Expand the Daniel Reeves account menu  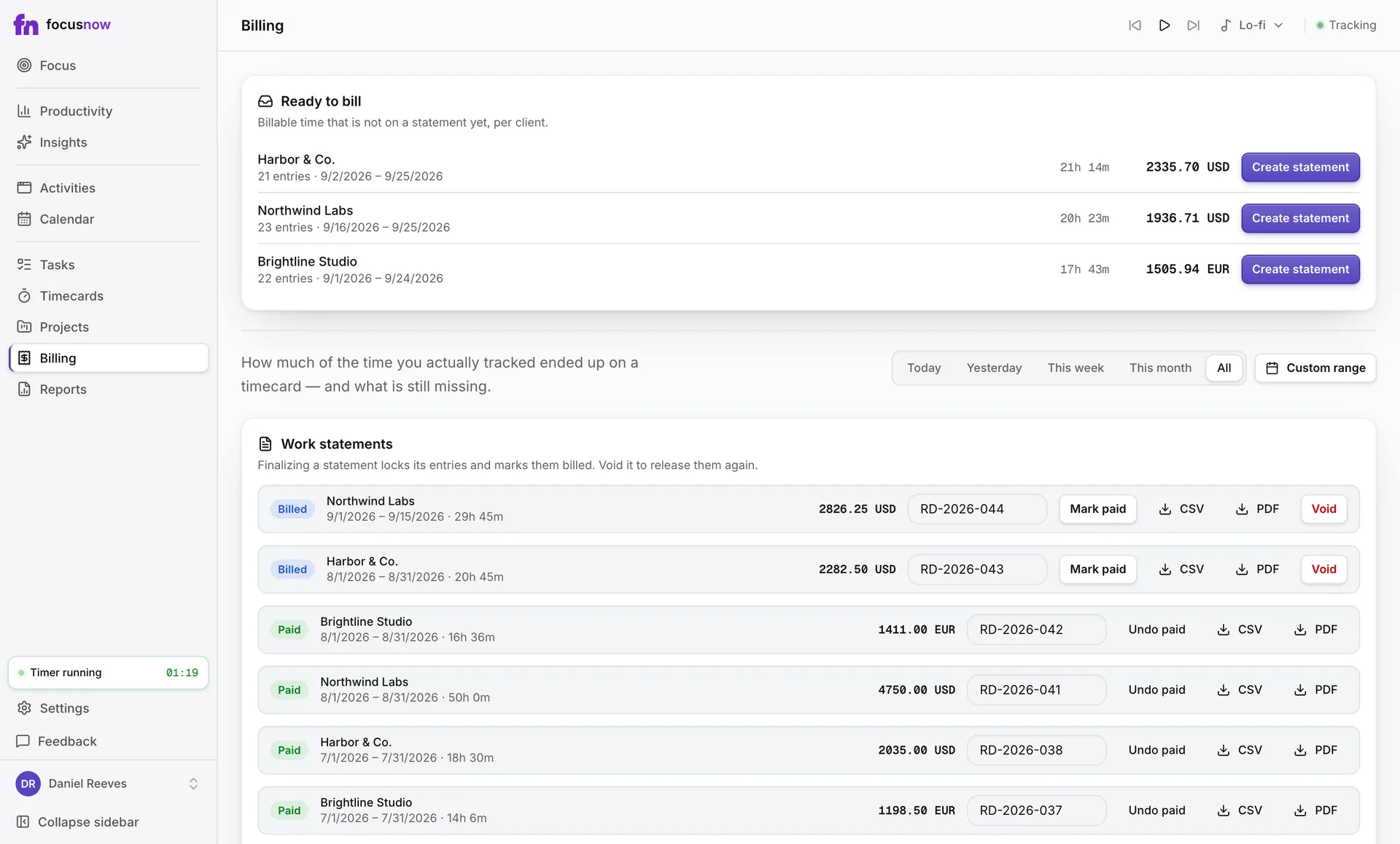point(109,783)
